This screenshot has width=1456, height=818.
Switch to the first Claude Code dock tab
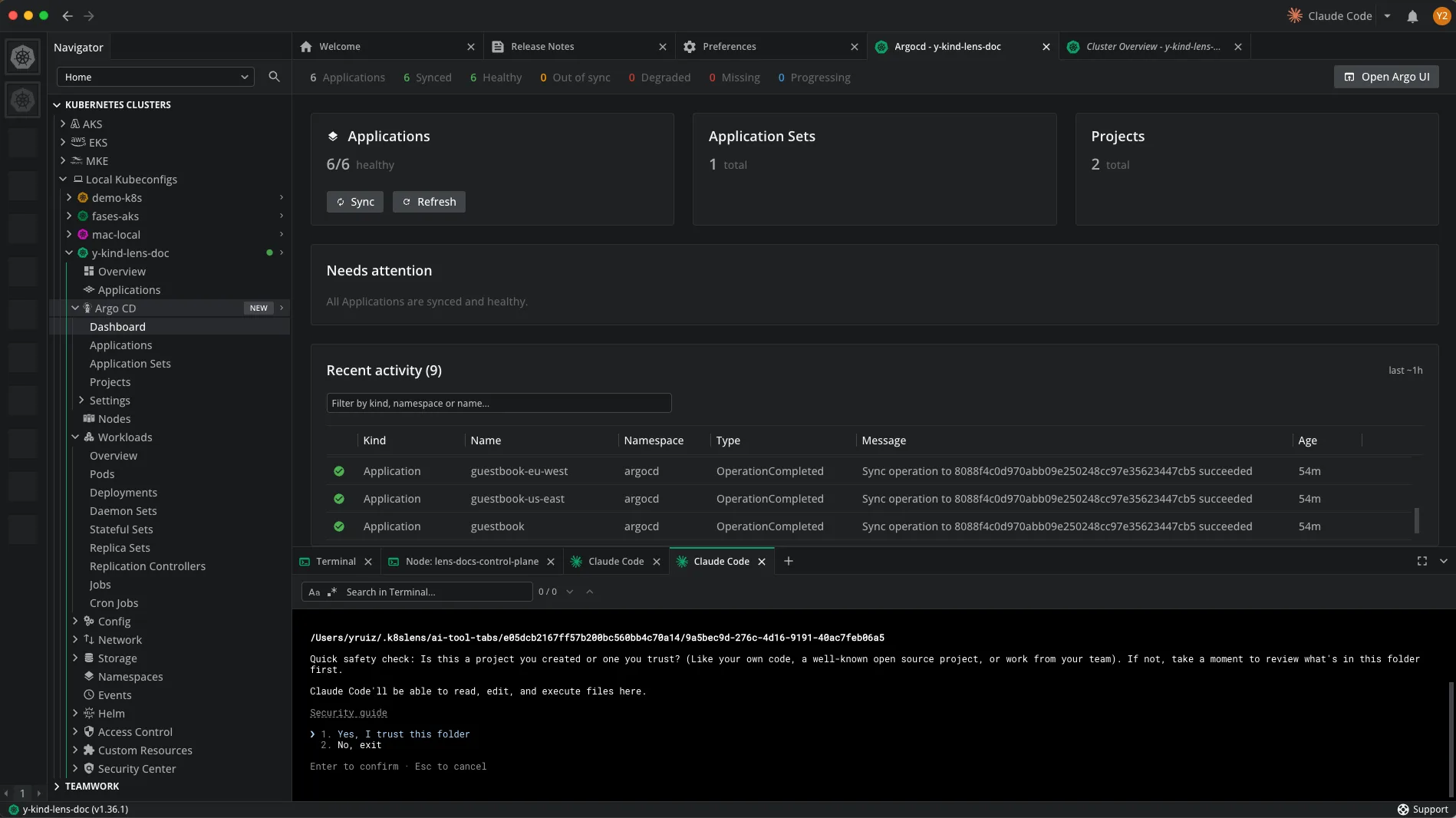click(616, 562)
